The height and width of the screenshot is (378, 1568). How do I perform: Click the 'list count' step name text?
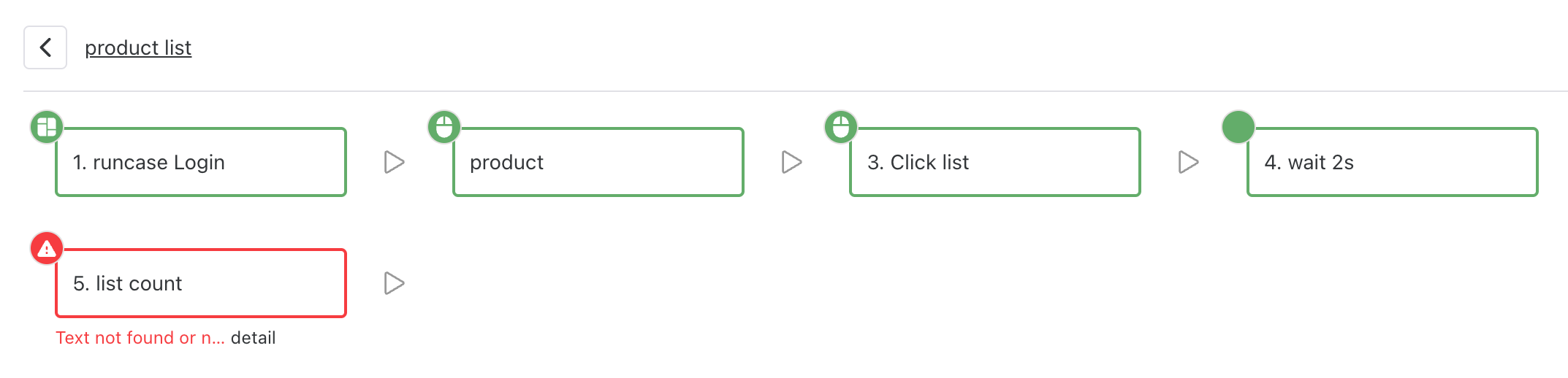pyautogui.click(x=139, y=283)
